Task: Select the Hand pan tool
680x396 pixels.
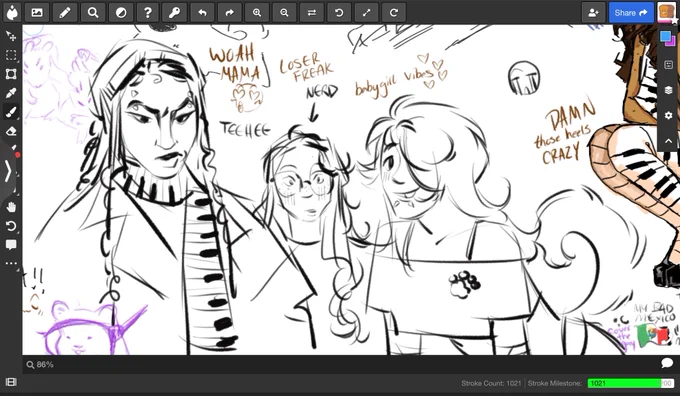Action: point(11,207)
